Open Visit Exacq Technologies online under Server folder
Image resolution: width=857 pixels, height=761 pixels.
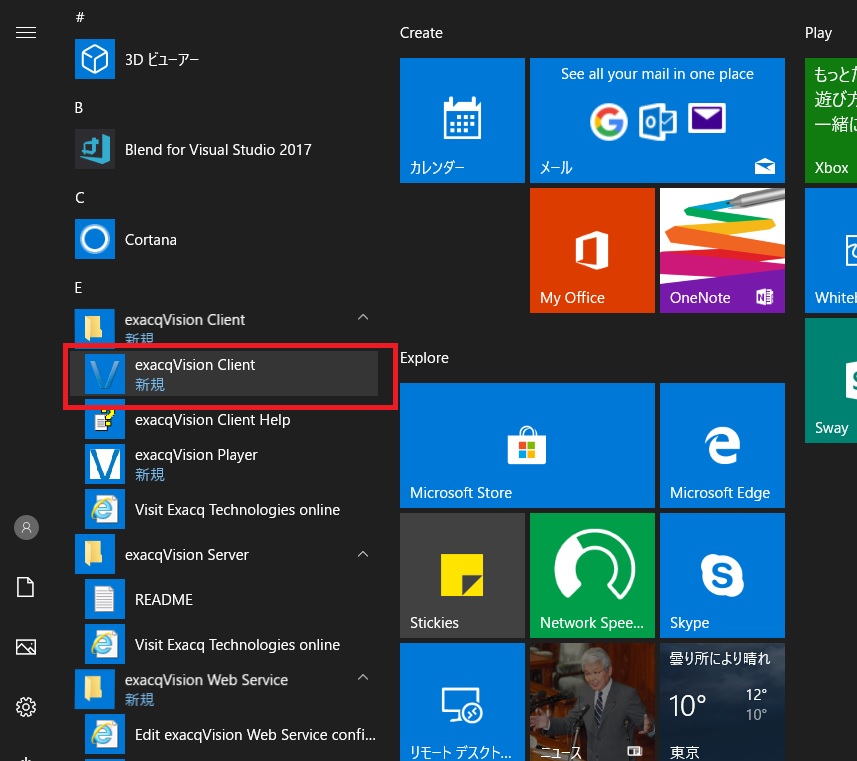[224, 645]
